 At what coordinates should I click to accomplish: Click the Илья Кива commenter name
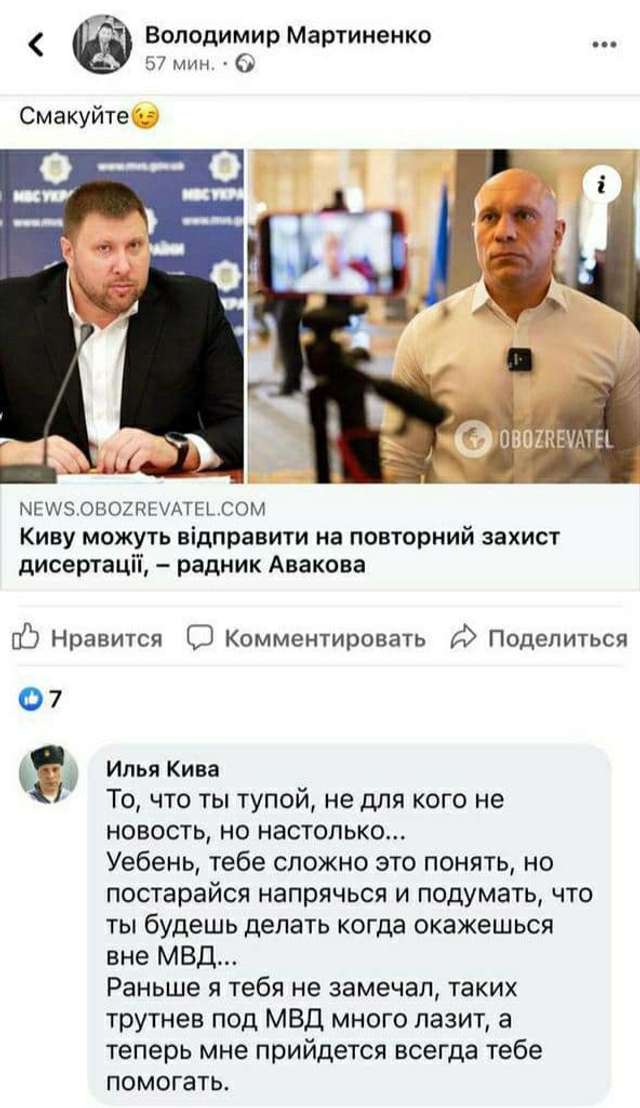coord(162,769)
